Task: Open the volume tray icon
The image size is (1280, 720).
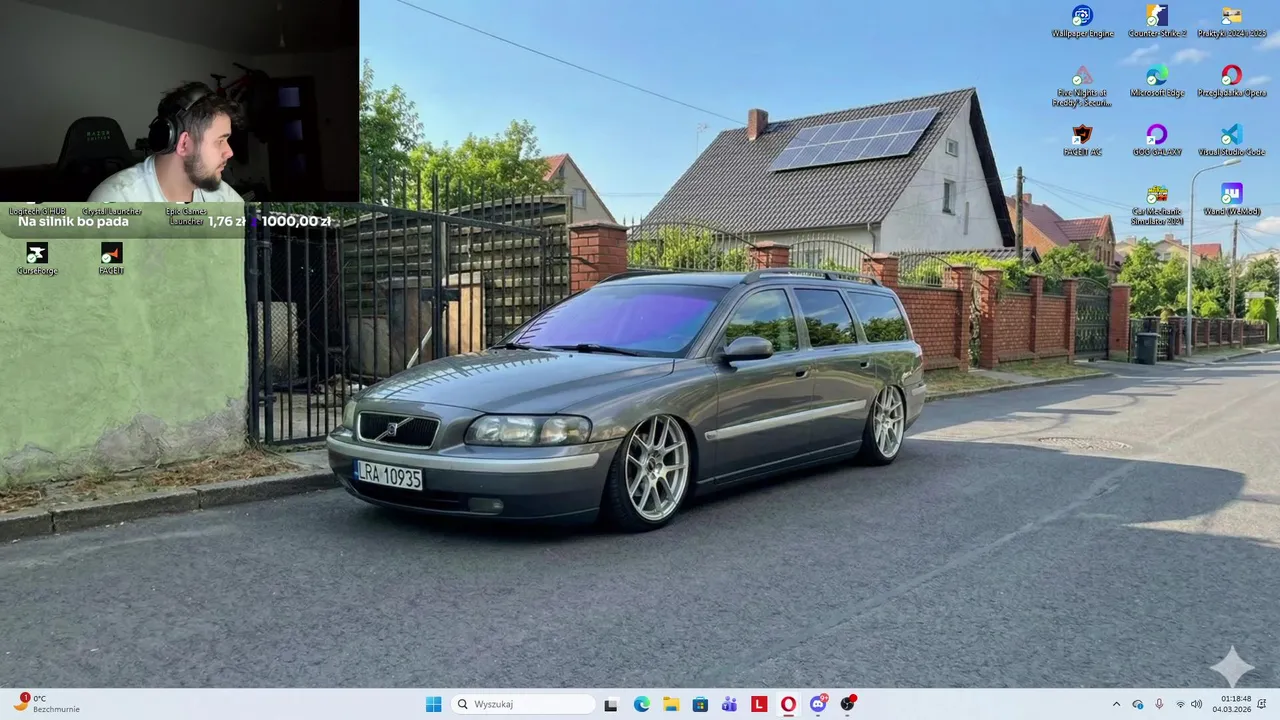Action: [x=1197, y=704]
